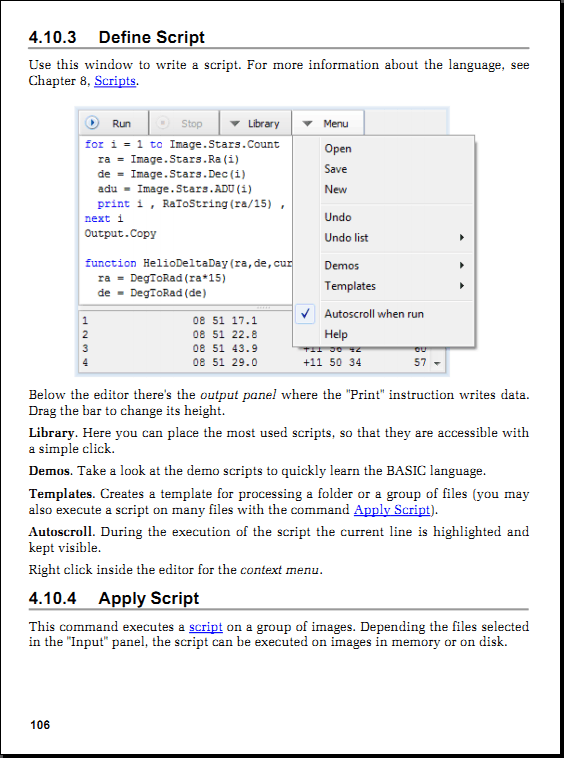Image resolution: width=564 pixels, height=758 pixels.
Task: Click the 'ra = DegToRad(ra*15)' line
Action: [x=162, y=278]
